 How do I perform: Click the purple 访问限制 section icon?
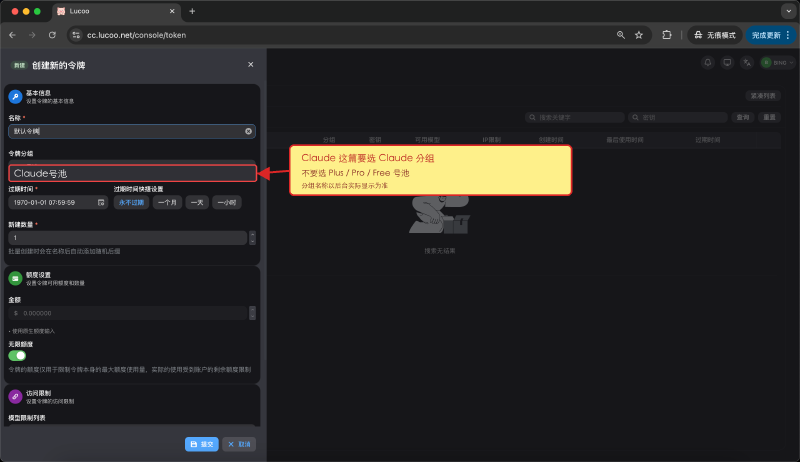coord(15,397)
